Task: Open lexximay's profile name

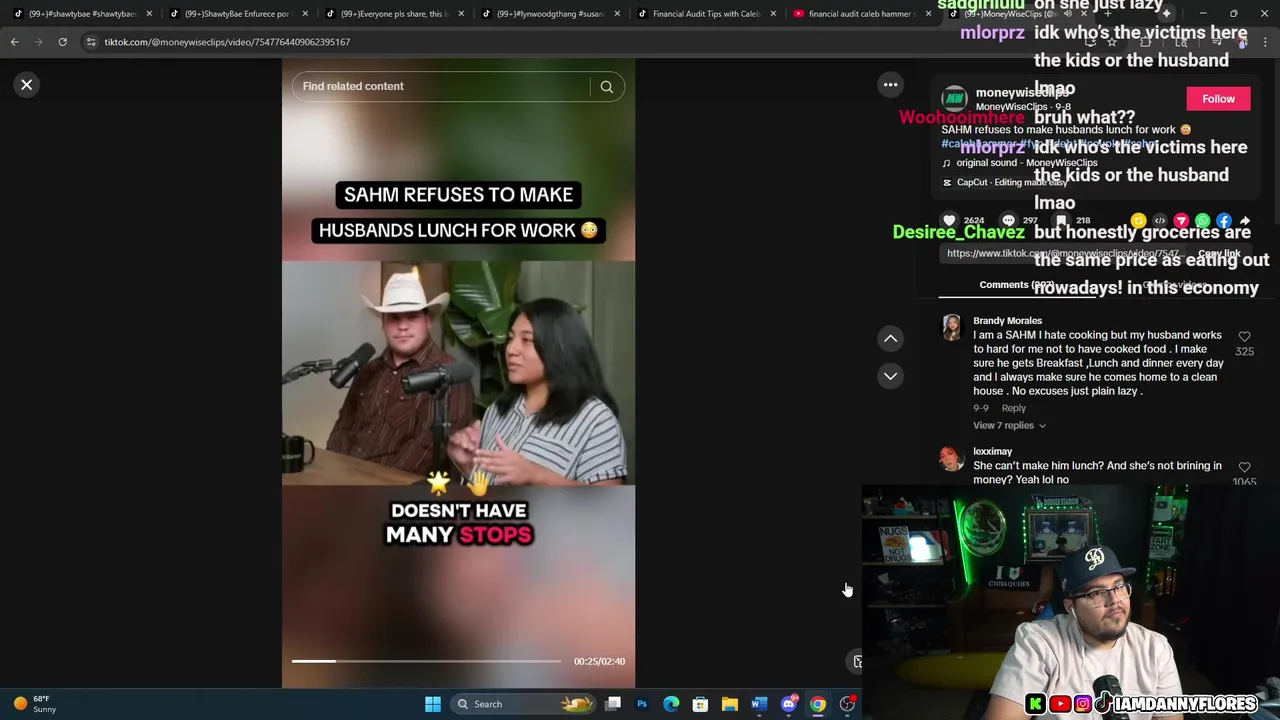Action: 992,451
